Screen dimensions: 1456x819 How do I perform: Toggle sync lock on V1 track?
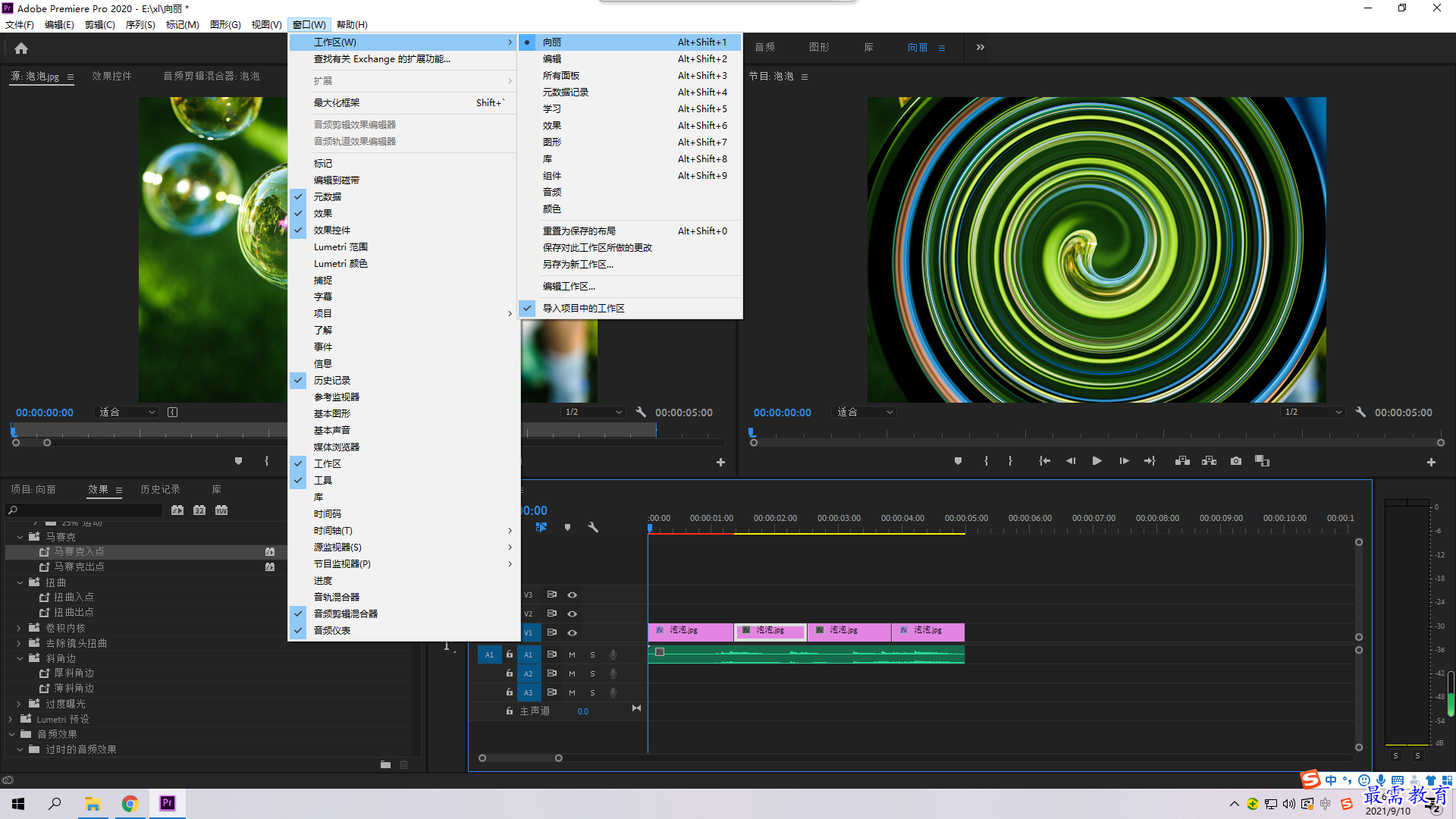click(552, 632)
